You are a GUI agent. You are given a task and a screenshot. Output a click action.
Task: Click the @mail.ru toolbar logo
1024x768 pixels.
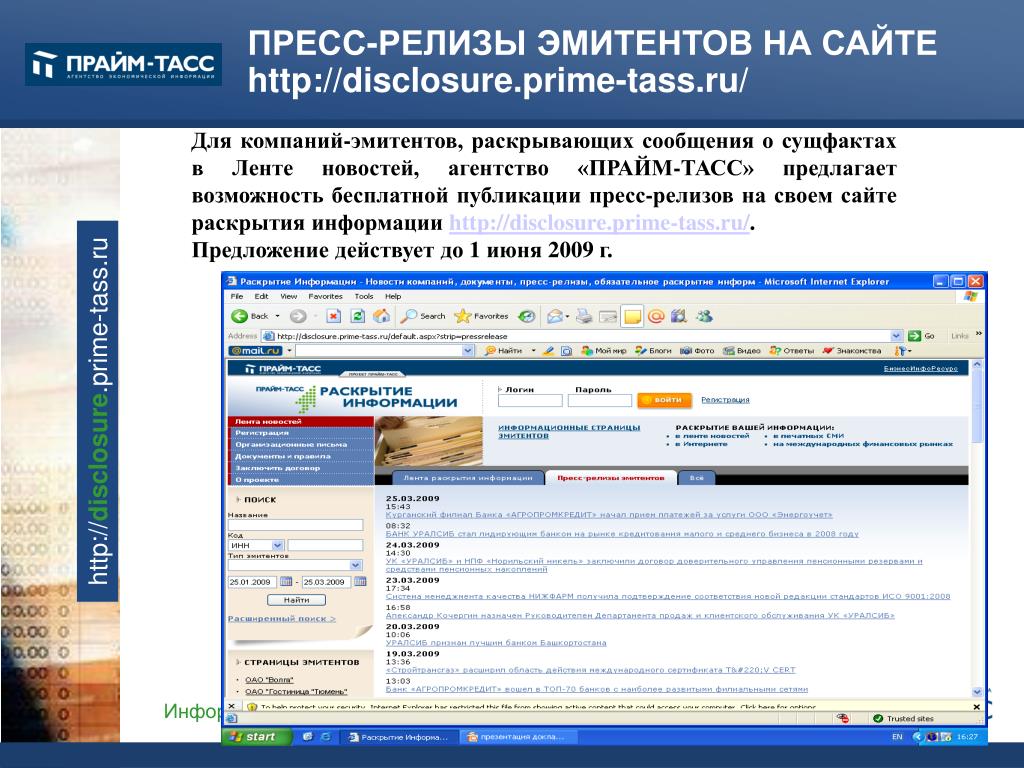(255, 351)
